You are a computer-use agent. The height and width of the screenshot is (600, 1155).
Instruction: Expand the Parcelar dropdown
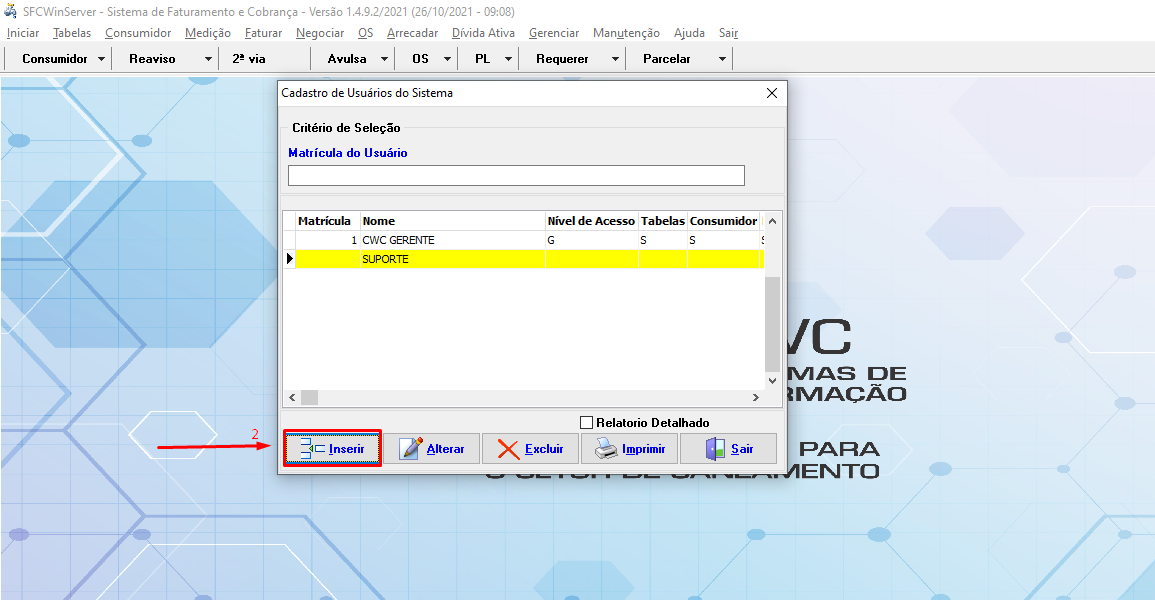click(x=722, y=58)
